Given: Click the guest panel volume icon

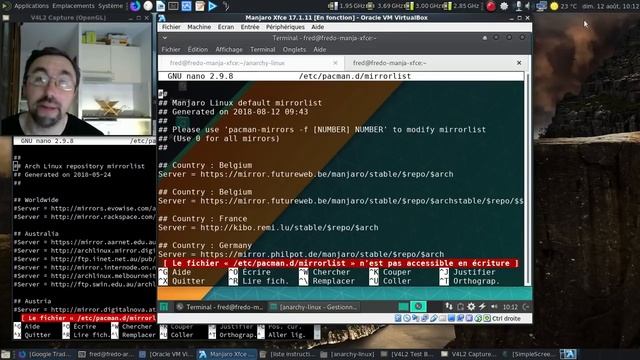Looking at the screenshot, I should click(x=494, y=307).
